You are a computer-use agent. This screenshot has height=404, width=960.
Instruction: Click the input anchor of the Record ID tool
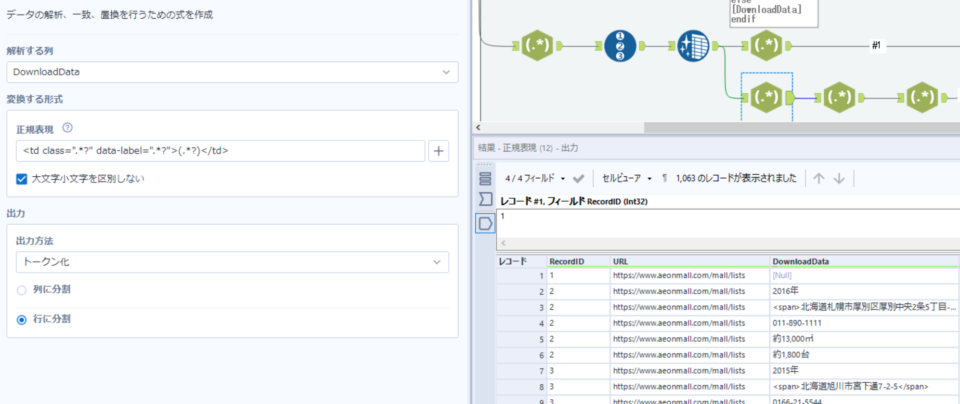[598, 46]
